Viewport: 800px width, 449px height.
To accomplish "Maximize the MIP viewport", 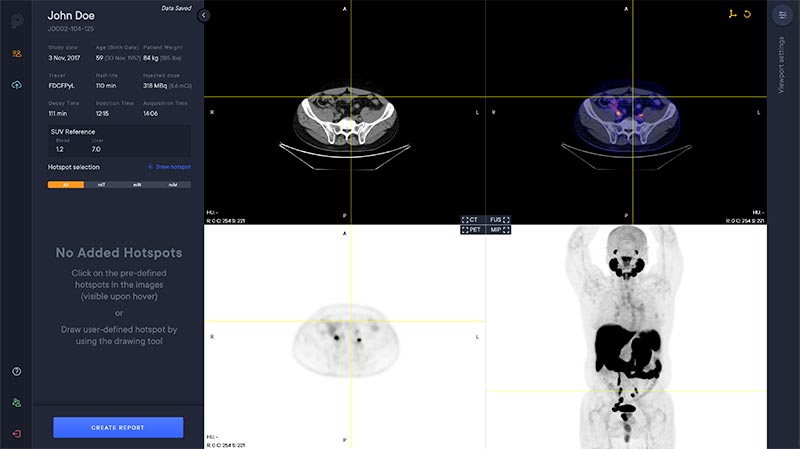I will [x=499, y=230].
